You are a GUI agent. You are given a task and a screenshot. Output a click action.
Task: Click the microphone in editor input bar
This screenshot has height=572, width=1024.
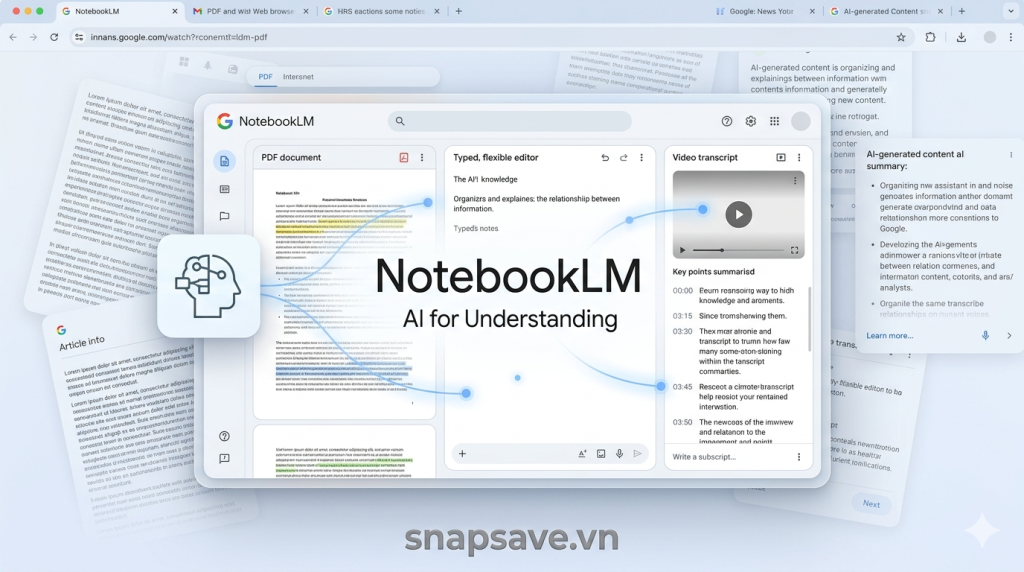tap(619, 454)
